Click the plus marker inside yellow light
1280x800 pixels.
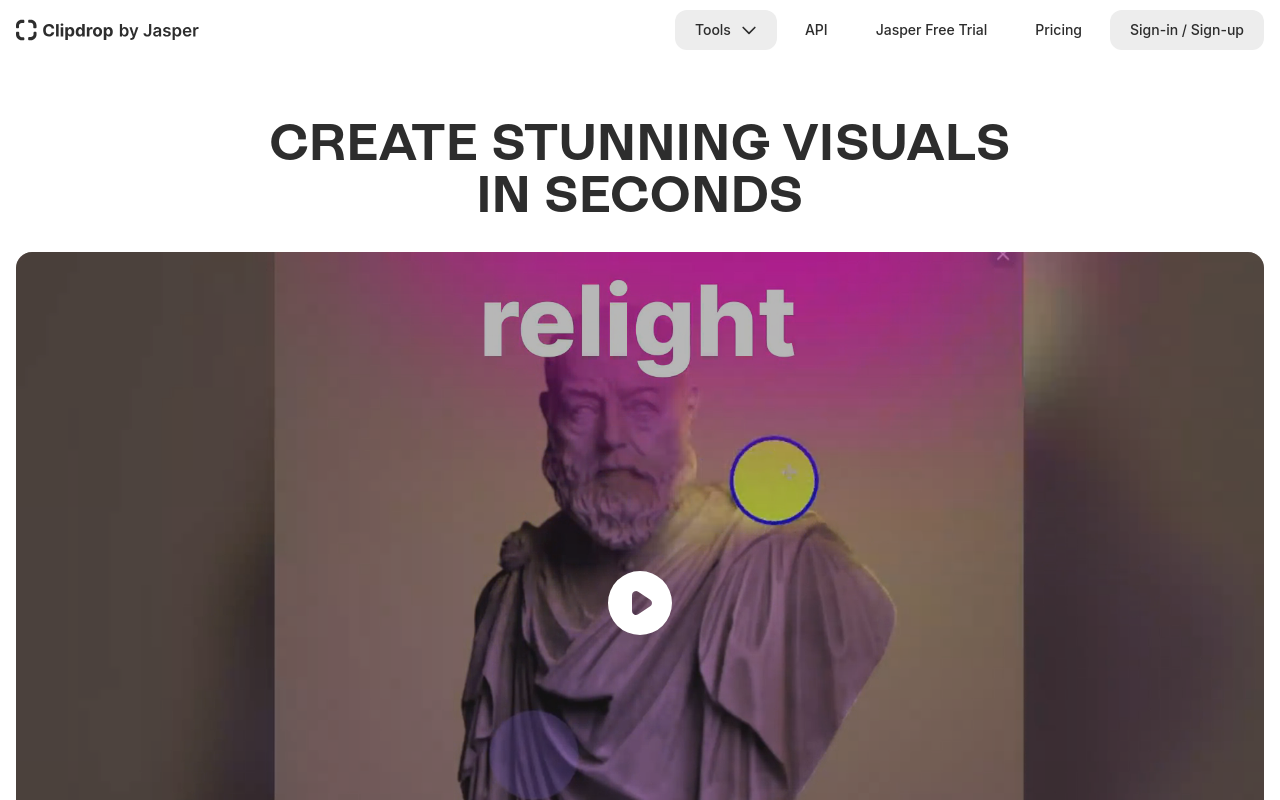point(789,472)
